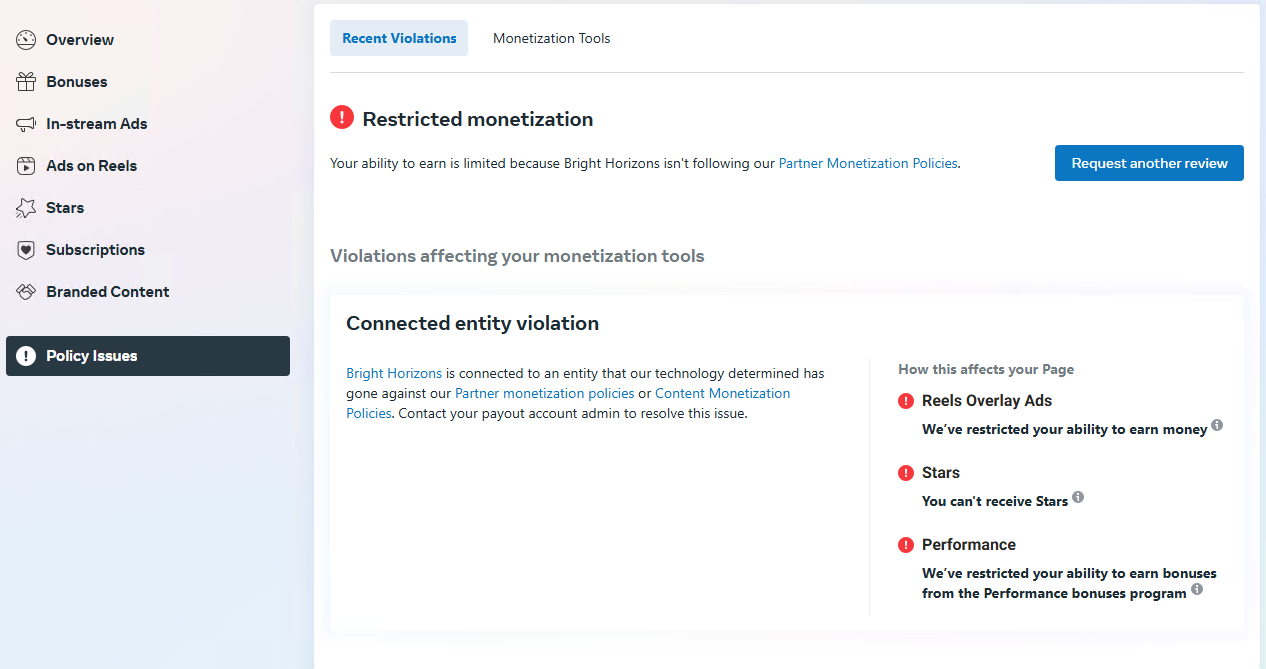Screen dimensions: 1266x669
Task: Click the red warning icon next to Stars impact
Action: pos(906,473)
